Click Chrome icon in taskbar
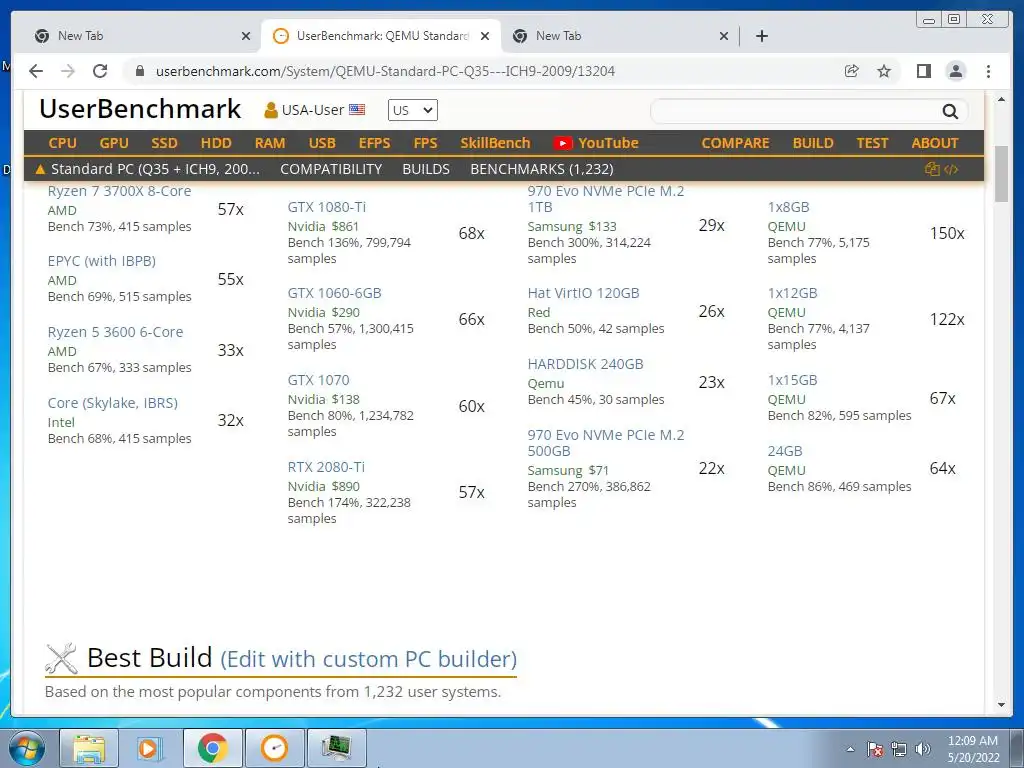Viewport: 1024px width, 768px height. pyautogui.click(x=212, y=748)
